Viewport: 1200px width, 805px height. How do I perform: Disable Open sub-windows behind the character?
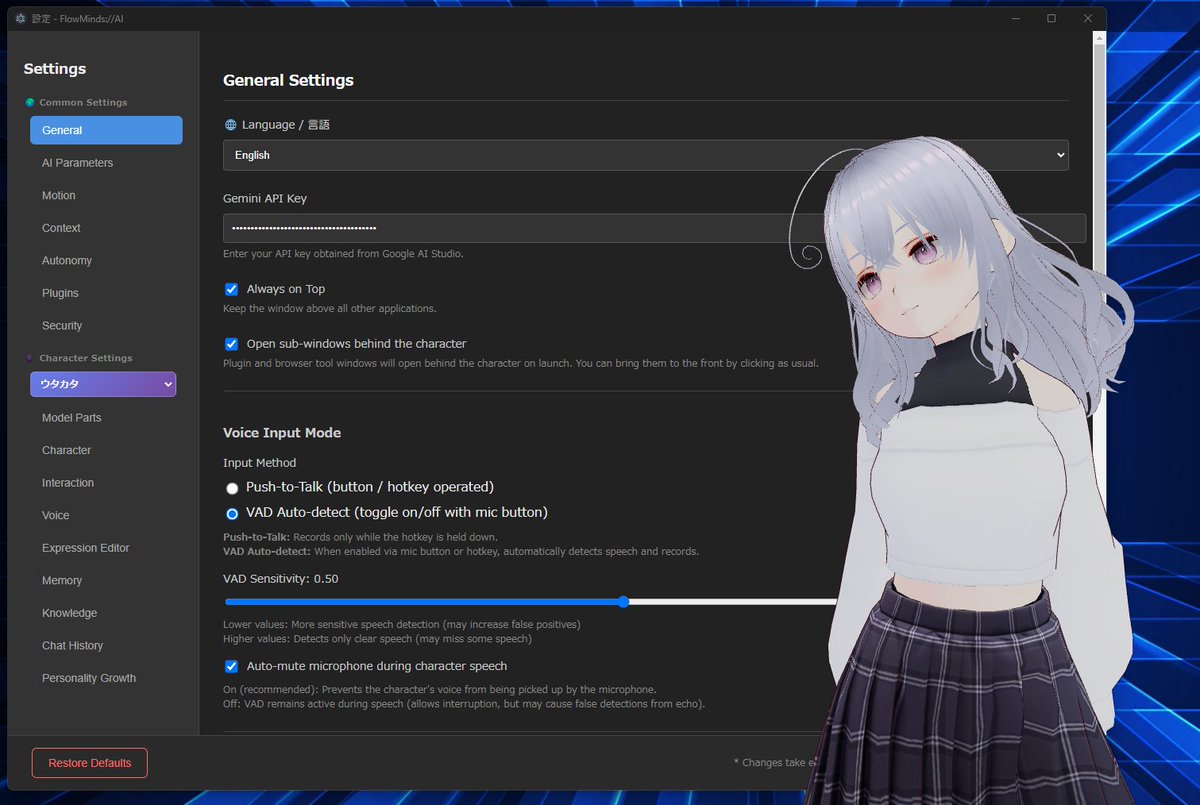click(x=231, y=343)
